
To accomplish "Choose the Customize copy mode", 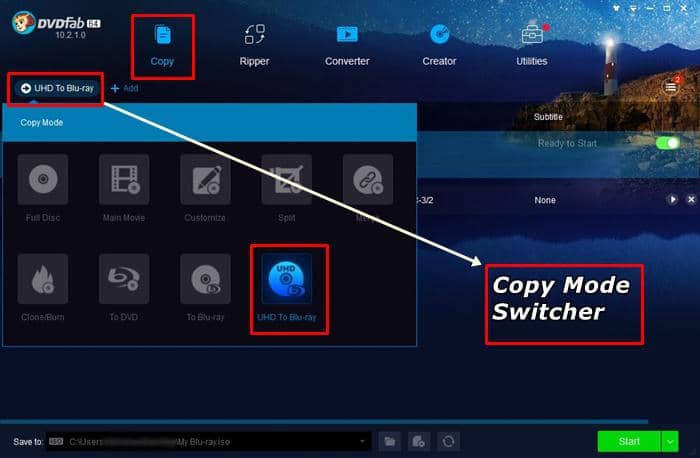I will (x=205, y=189).
